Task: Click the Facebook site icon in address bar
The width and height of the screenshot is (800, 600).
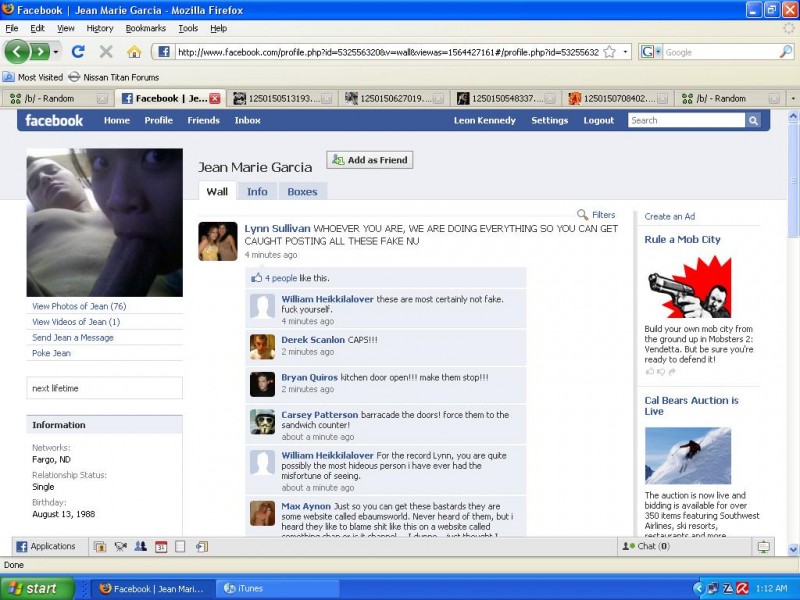Action: tap(164, 52)
